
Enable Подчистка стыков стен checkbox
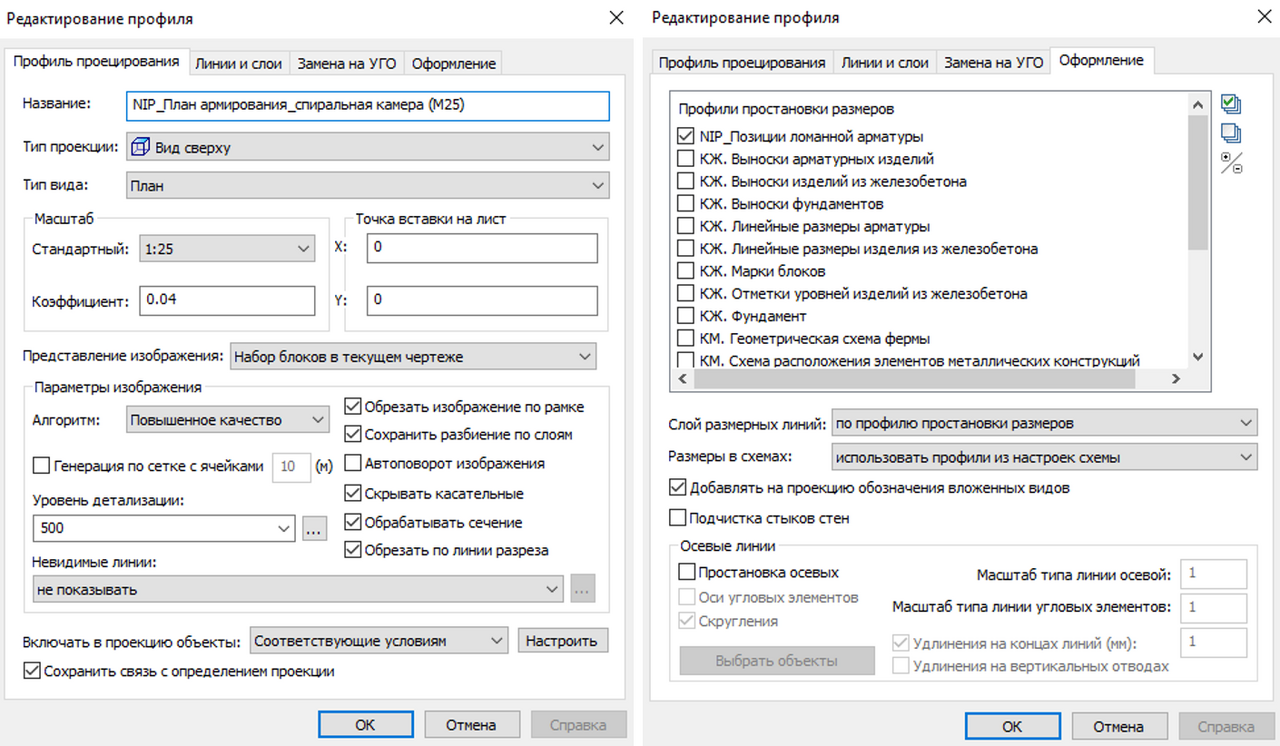[x=677, y=518]
